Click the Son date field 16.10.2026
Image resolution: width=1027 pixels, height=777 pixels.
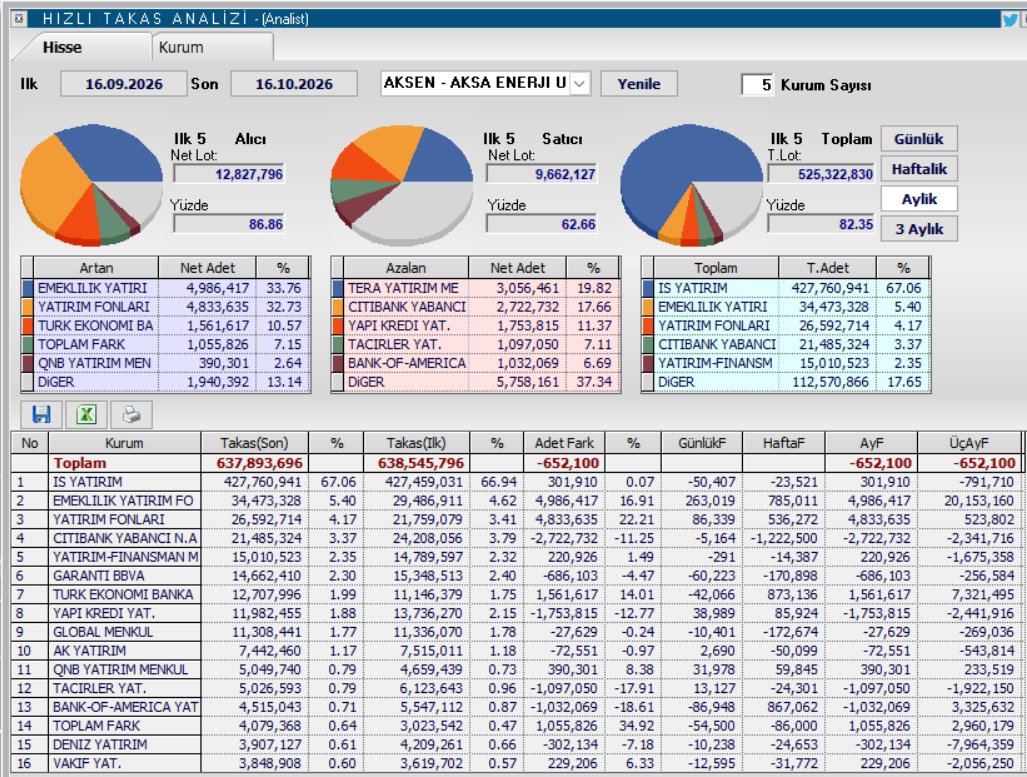point(294,84)
